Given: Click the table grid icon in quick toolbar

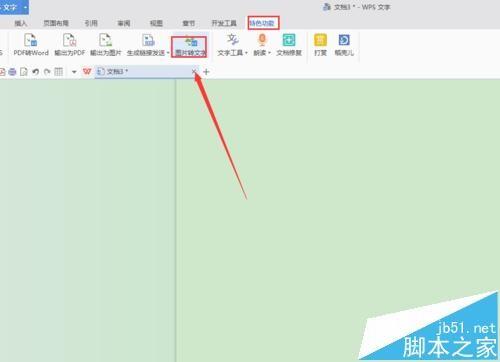Looking at the screenshot, I should 59,72.
